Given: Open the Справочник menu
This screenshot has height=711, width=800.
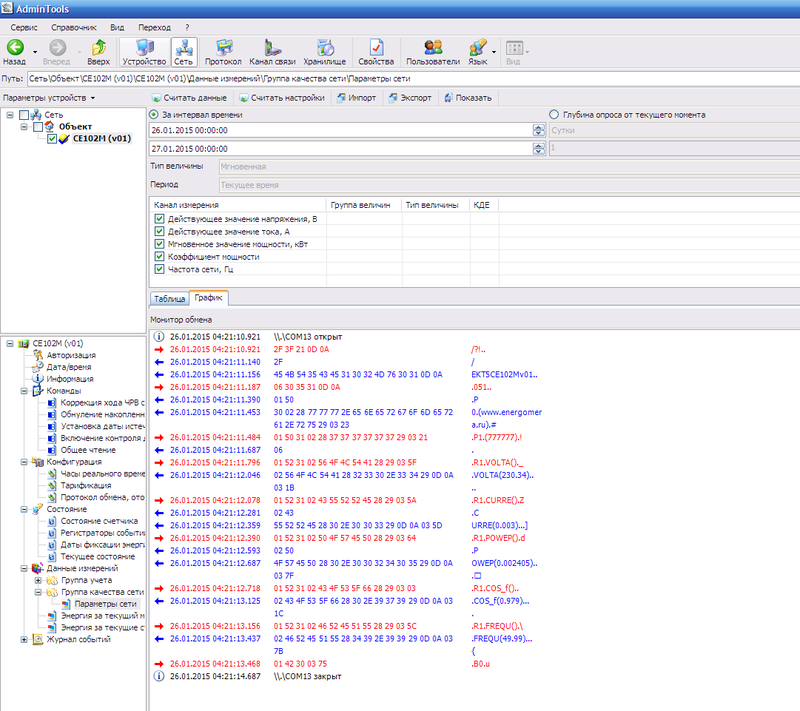Looking at the screenshot, I should (x=71, y=26).
